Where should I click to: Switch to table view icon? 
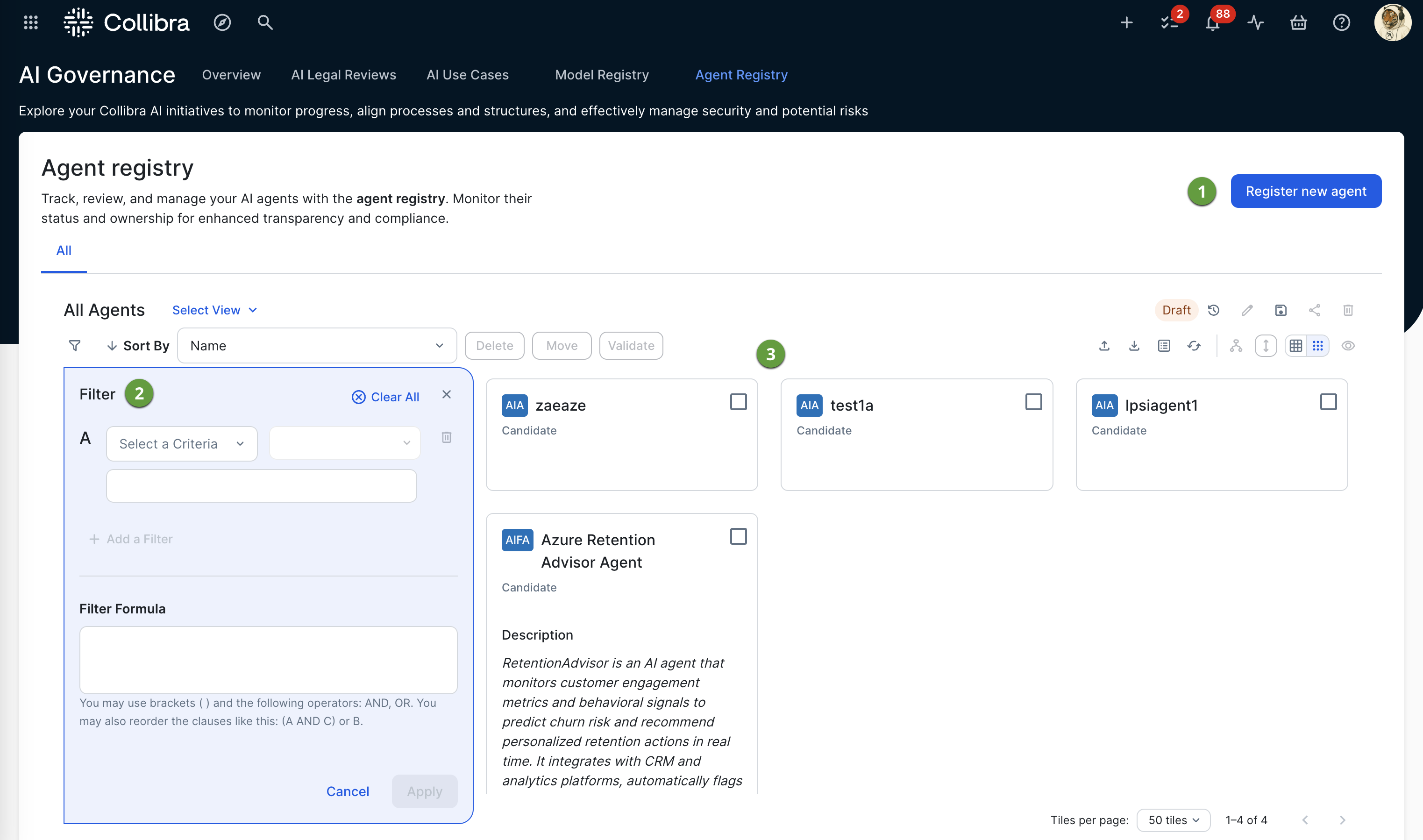(1296, 346)
